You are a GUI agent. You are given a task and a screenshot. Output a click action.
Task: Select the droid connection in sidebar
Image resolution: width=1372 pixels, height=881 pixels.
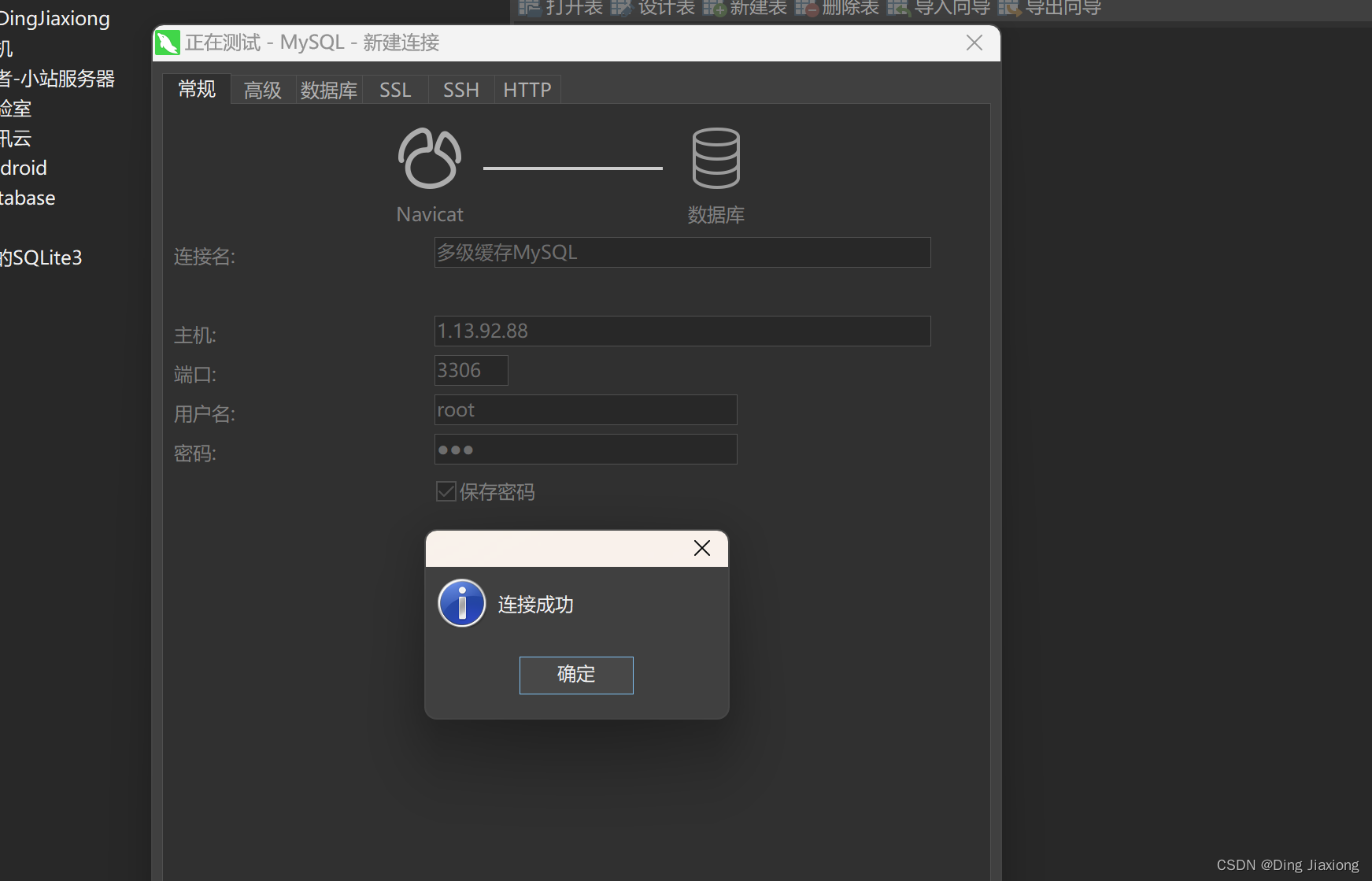pos(24,168)
